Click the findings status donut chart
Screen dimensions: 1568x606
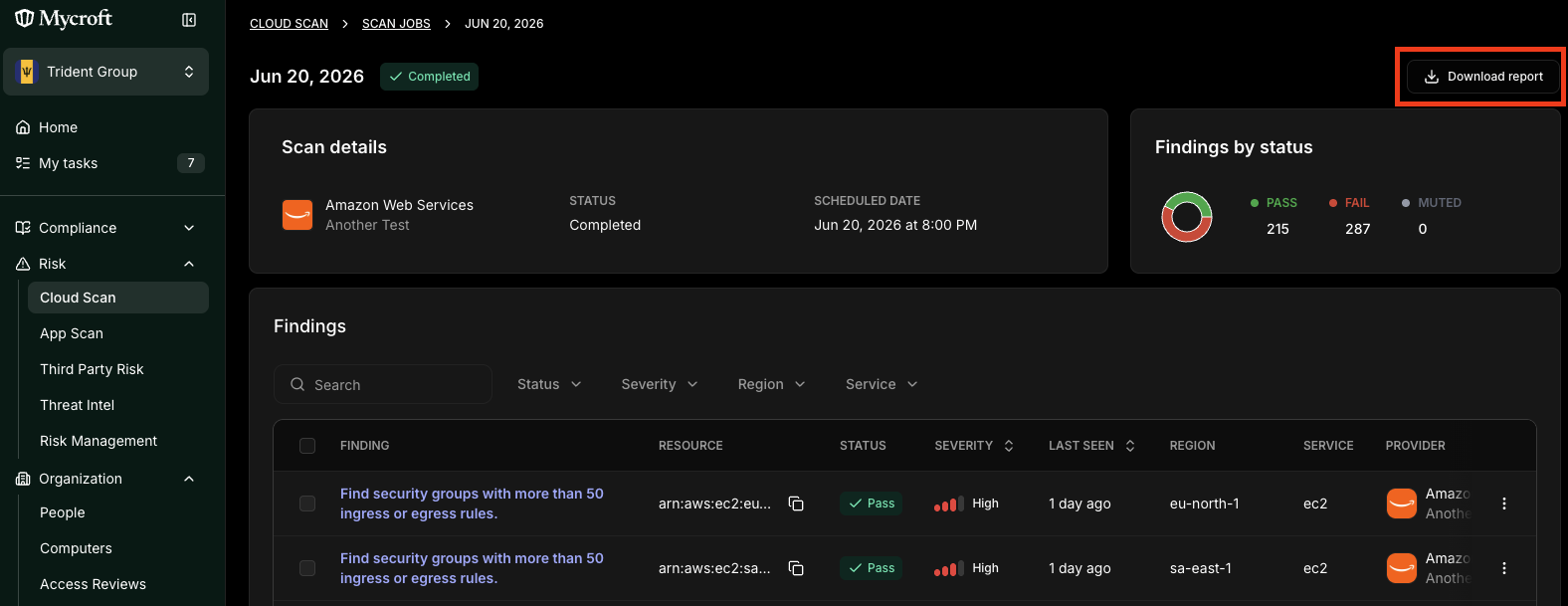click(1187, 217)
